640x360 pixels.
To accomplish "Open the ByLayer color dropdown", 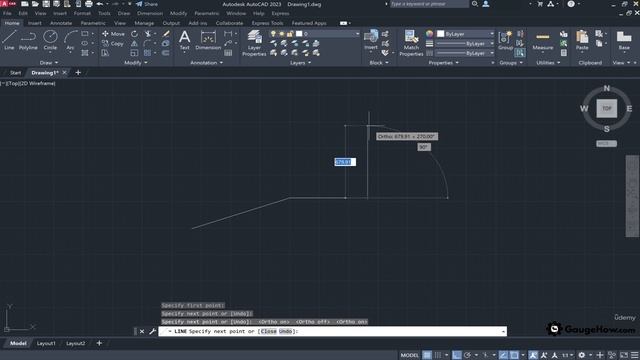I will tap(466, 34).
